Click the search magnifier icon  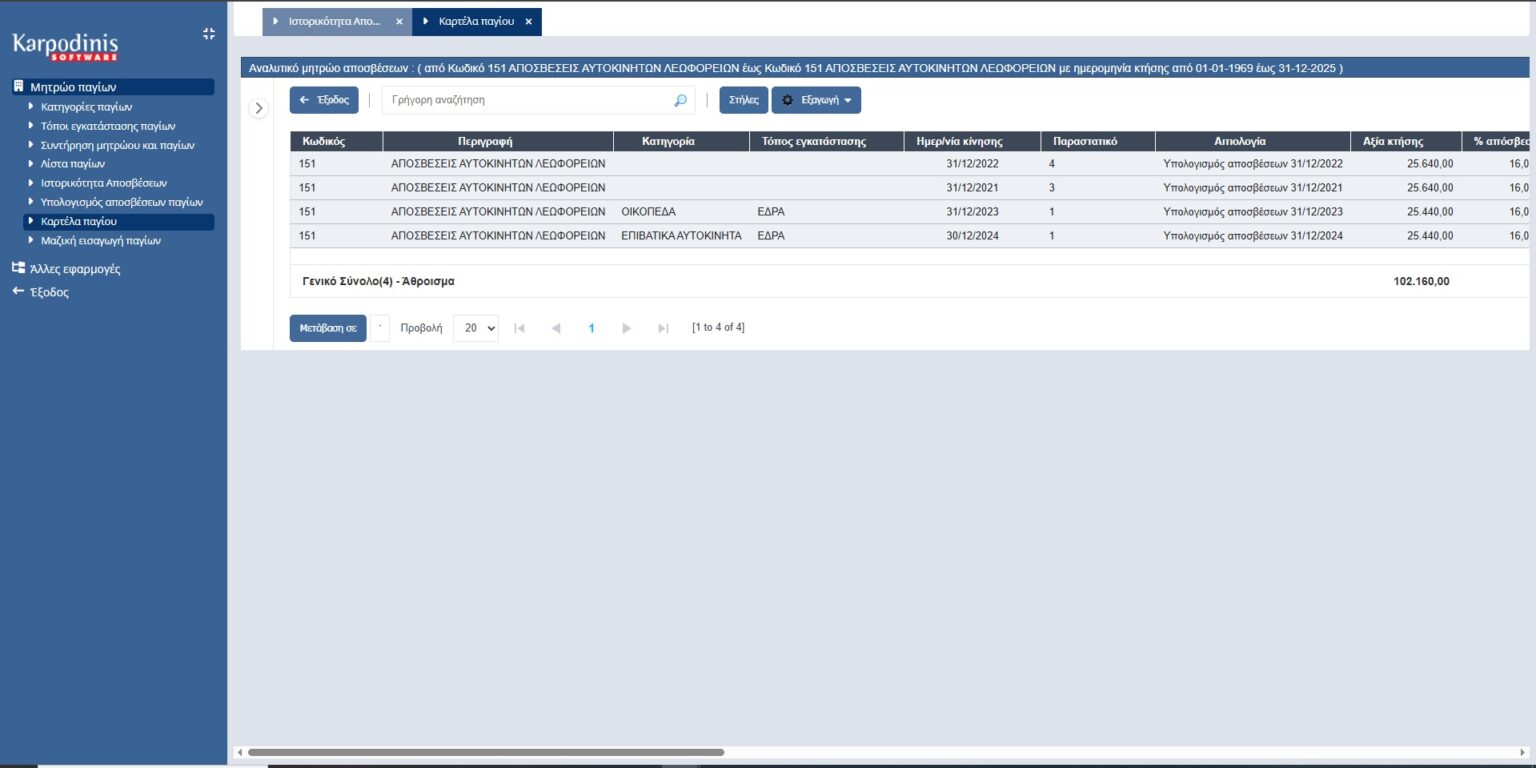(x=680, y=100)
